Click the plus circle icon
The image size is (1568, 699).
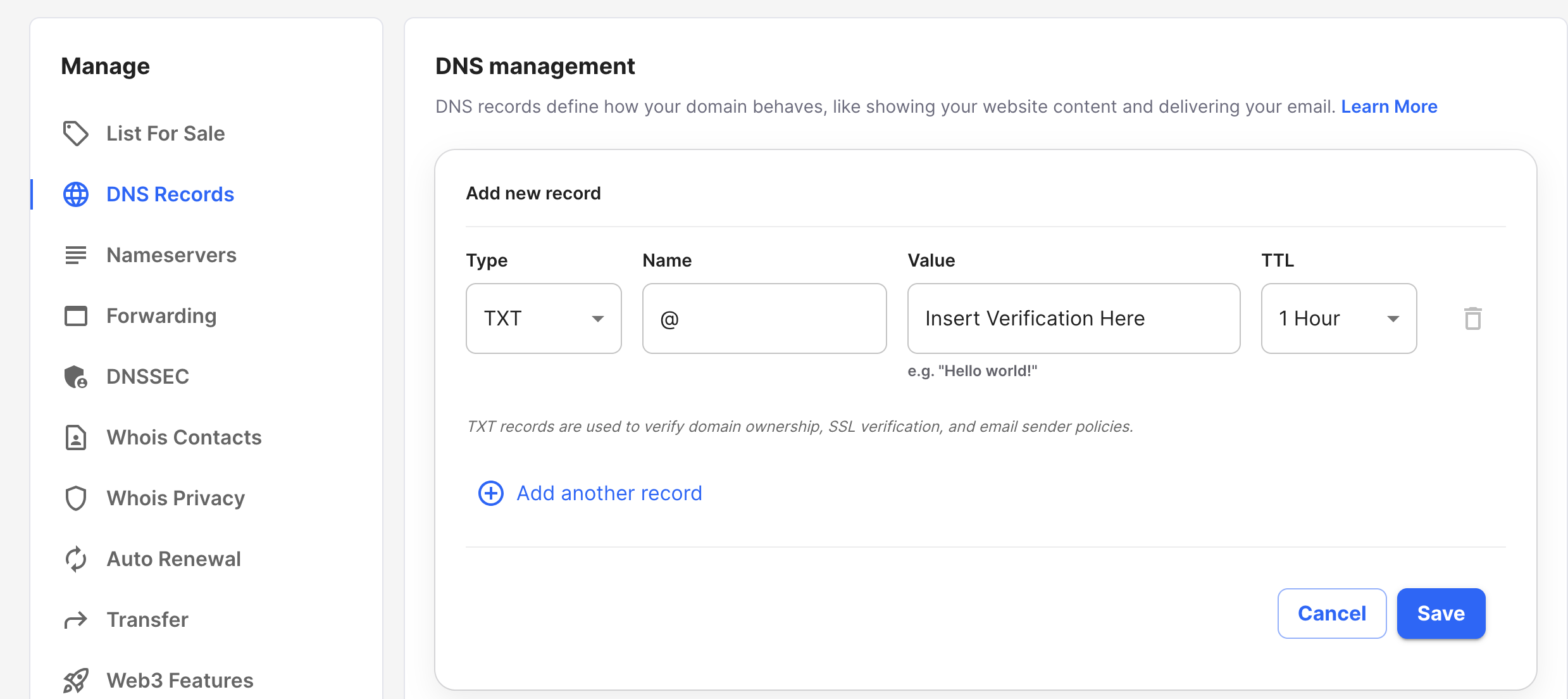[x=490, y=493]
